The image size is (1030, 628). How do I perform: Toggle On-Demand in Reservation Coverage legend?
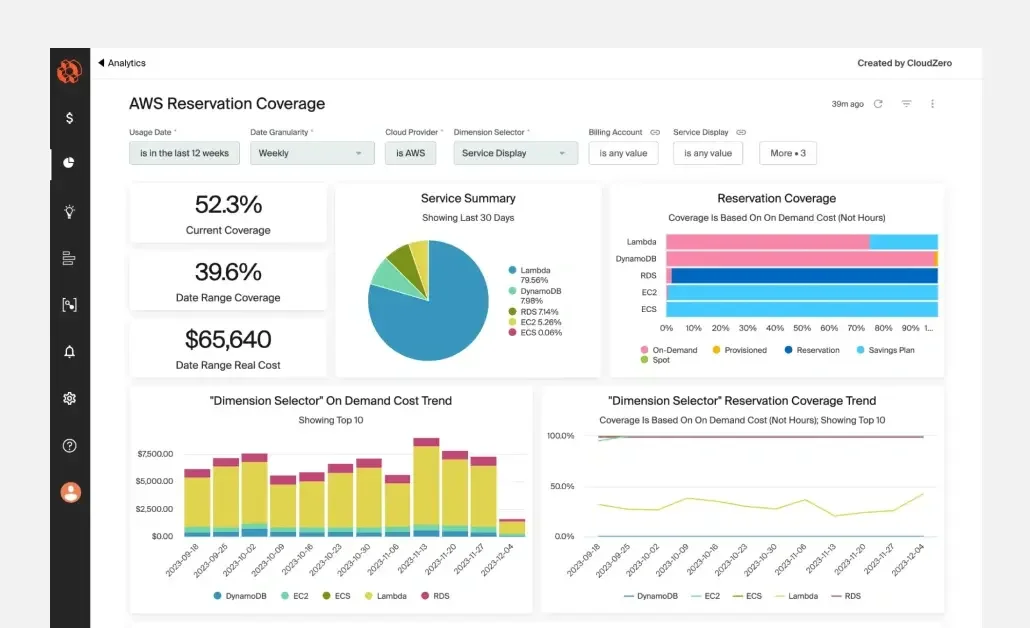(669, 350)
